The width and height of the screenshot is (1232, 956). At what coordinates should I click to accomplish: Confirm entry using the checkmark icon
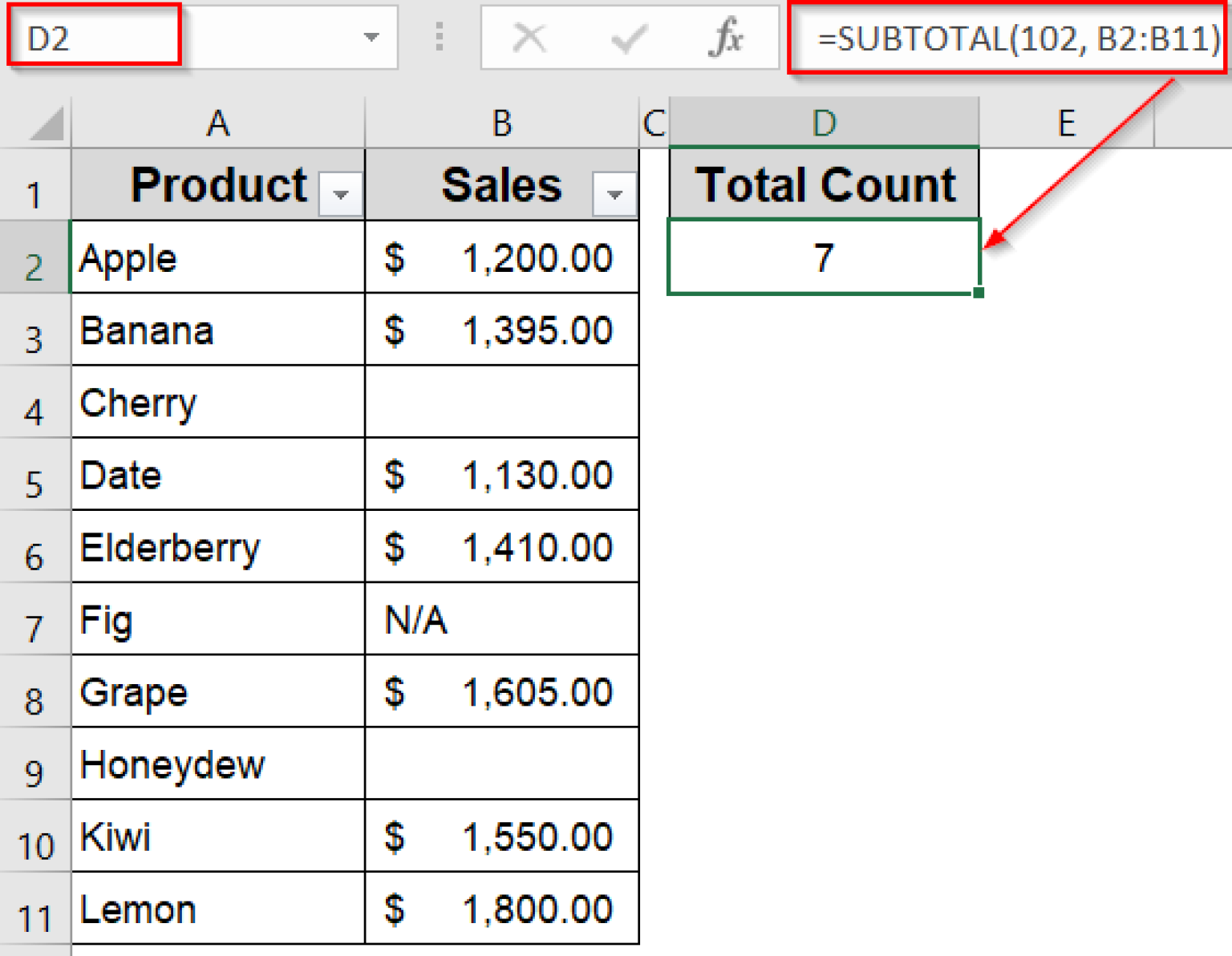point(629,38)
